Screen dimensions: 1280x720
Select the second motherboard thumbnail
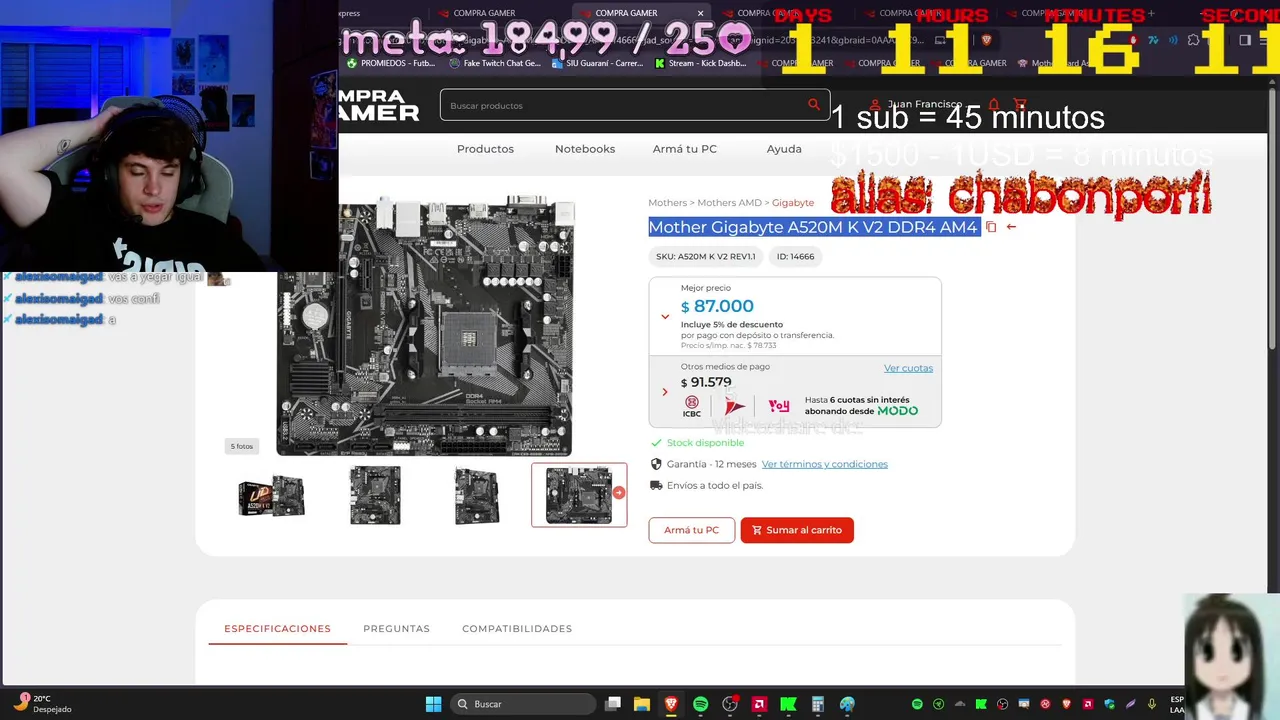point(375,495)
